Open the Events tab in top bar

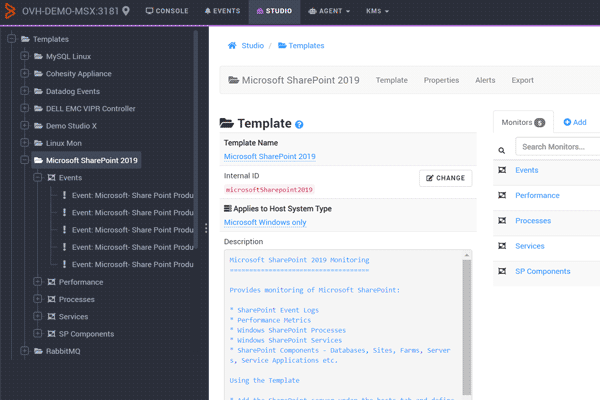pos(222,11)
